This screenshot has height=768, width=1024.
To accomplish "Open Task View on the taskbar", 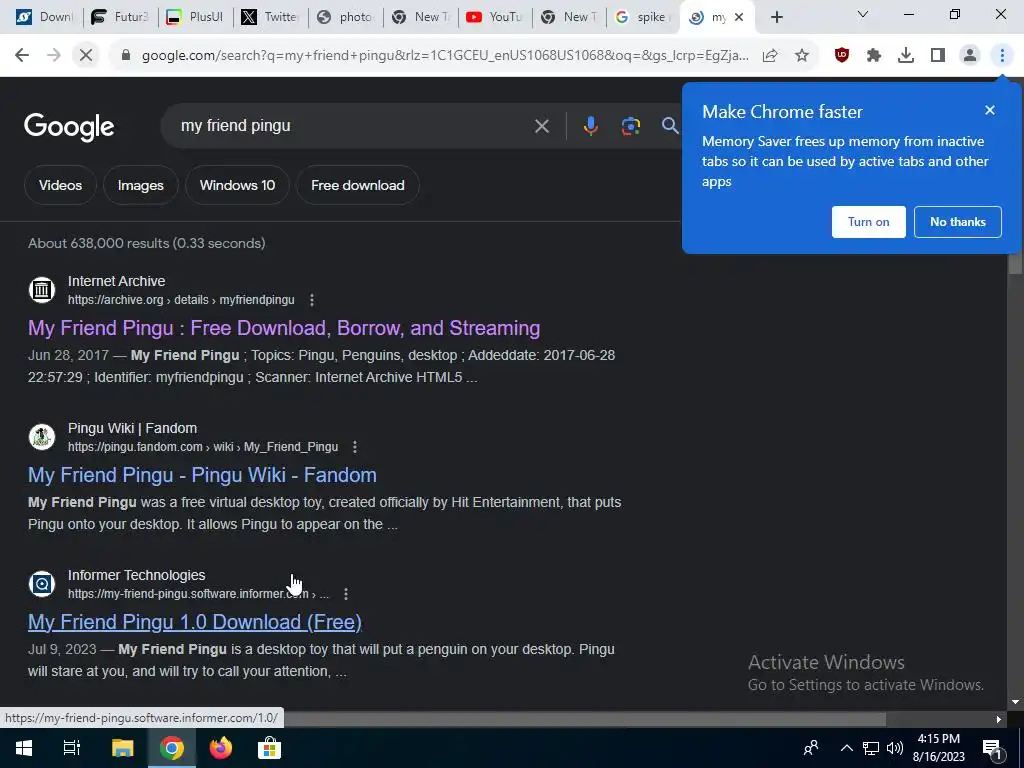I will point(72,748).
